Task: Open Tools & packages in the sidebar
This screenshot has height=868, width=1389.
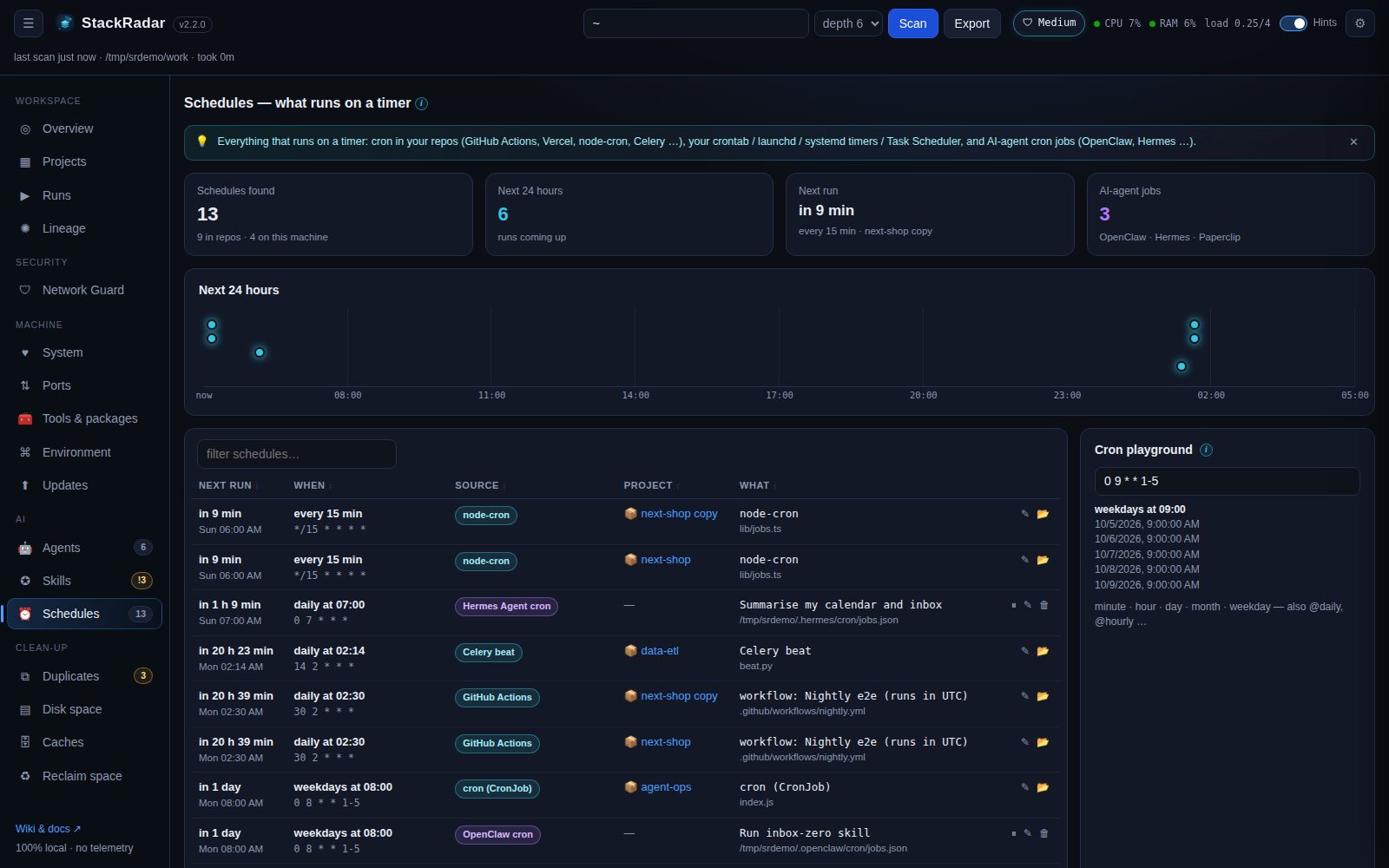Action: tap(84, 418)
